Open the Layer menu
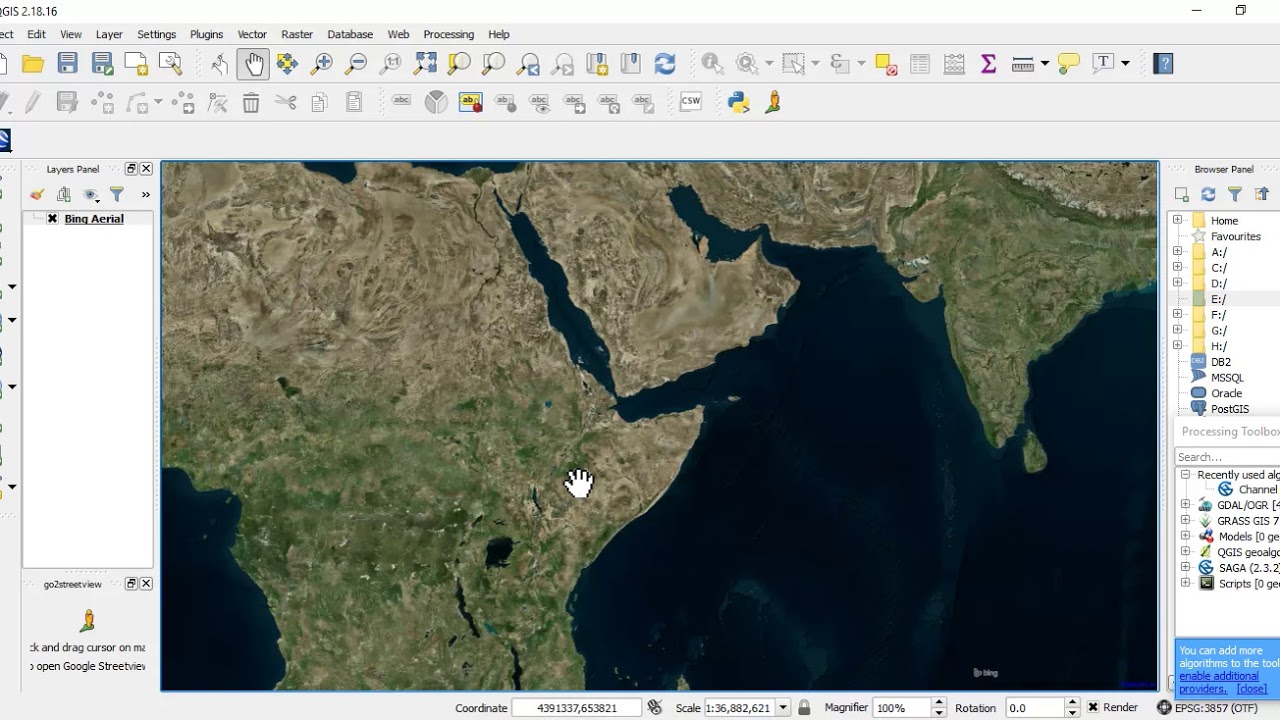Viewport: 1280px width, 720px height. point(109,34)
